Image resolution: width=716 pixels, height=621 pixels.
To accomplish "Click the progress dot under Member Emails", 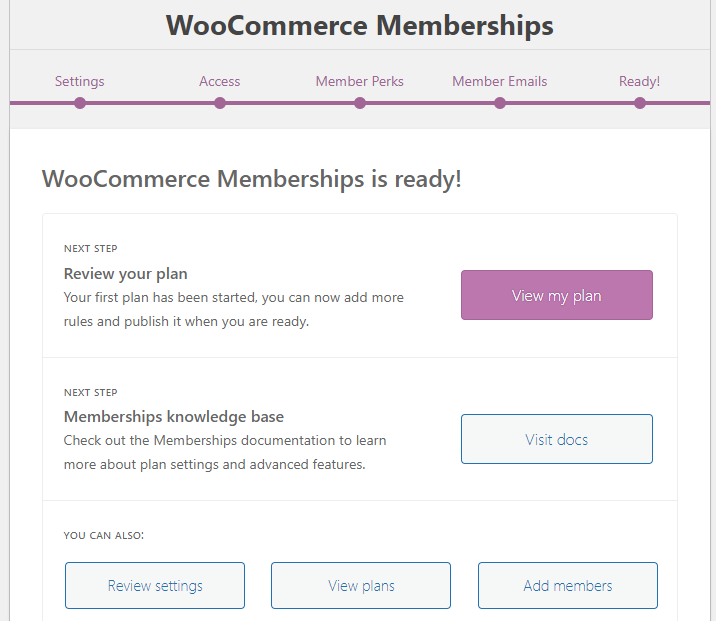I will pyautogui.click(x=500, y=103).
